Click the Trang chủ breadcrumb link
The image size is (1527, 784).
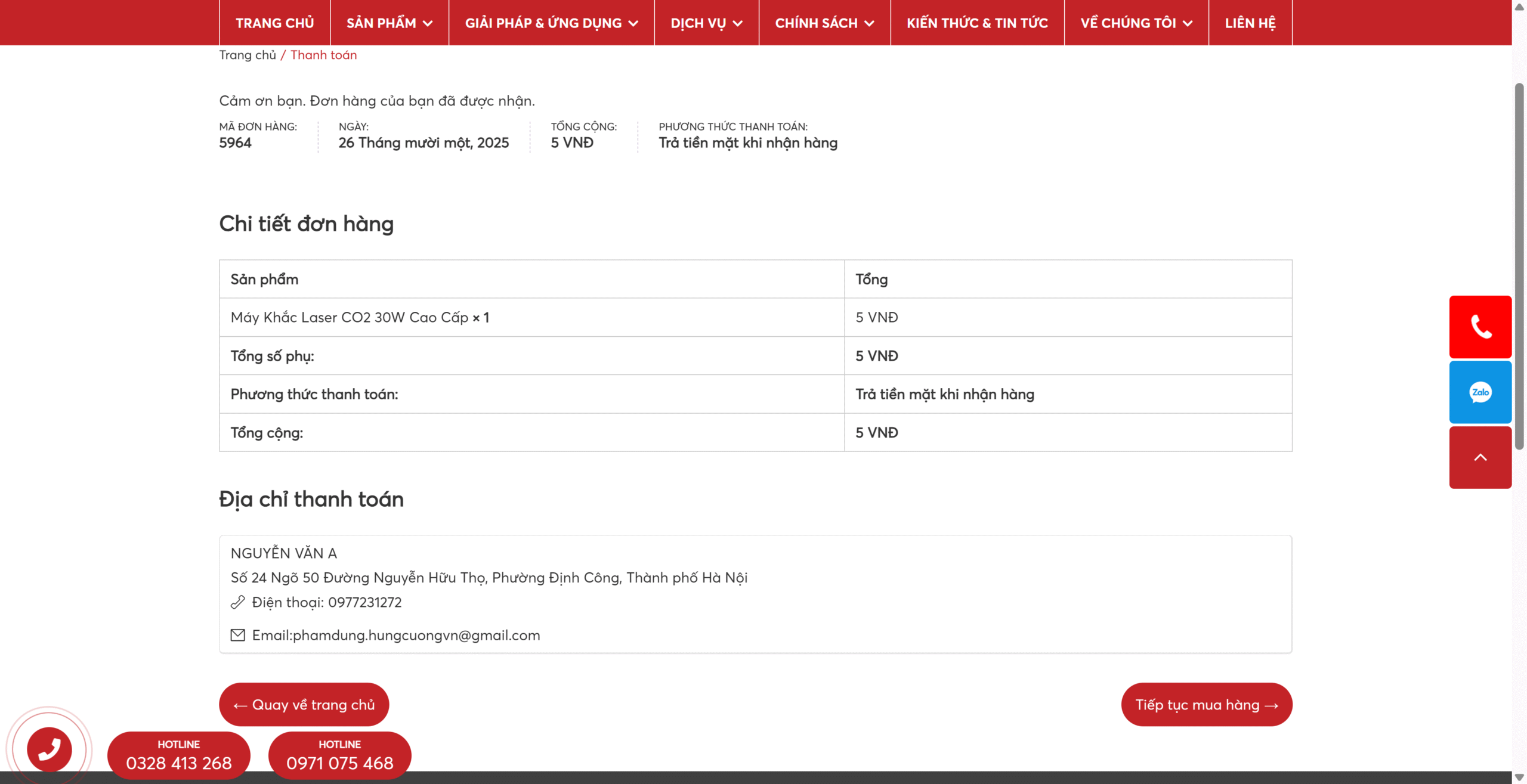pyautogui.click(x=248, y=55)
